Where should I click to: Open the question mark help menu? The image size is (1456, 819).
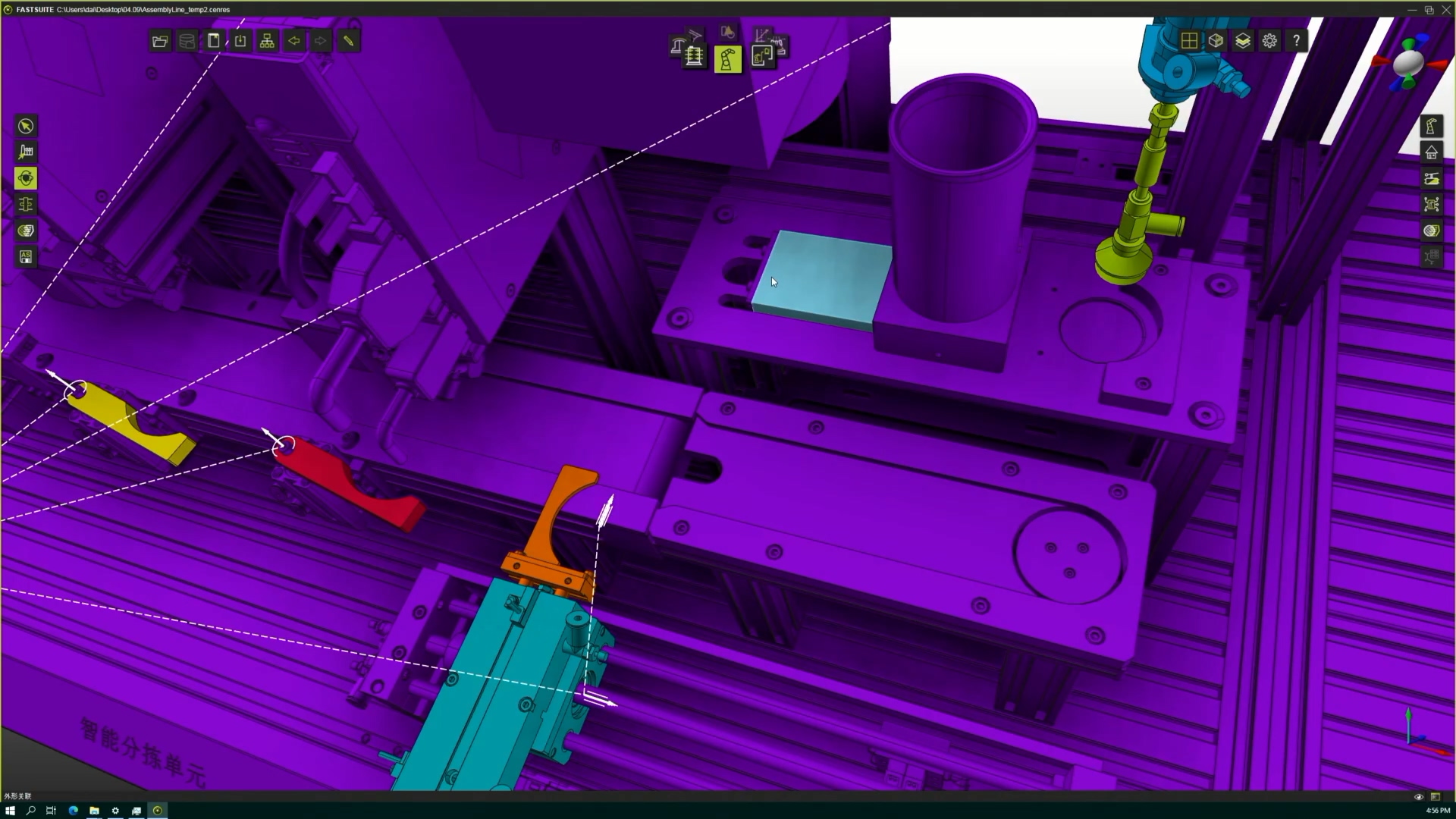coord(1297,41)
